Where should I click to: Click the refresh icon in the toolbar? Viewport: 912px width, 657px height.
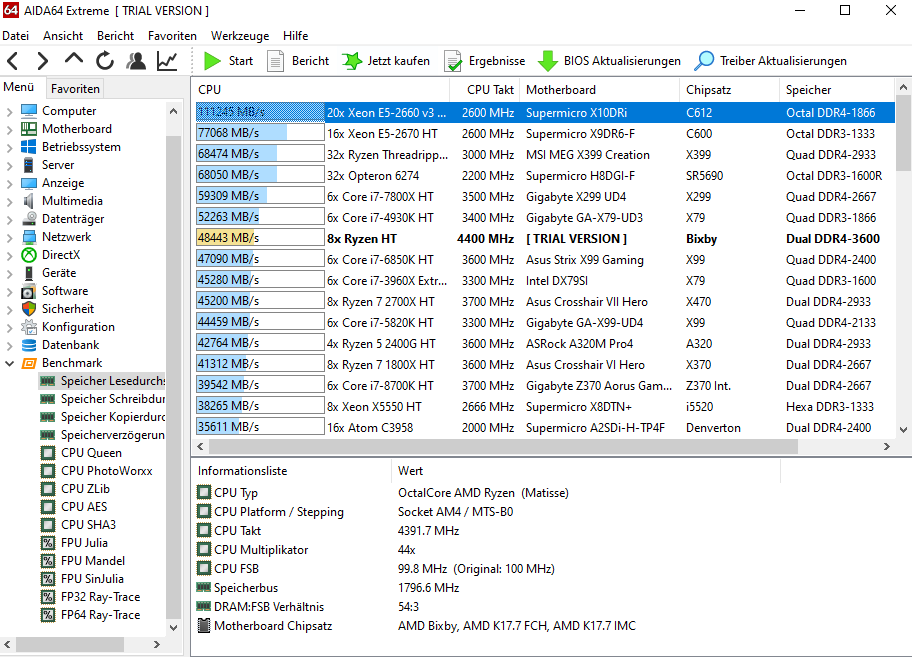pos(105,60)
